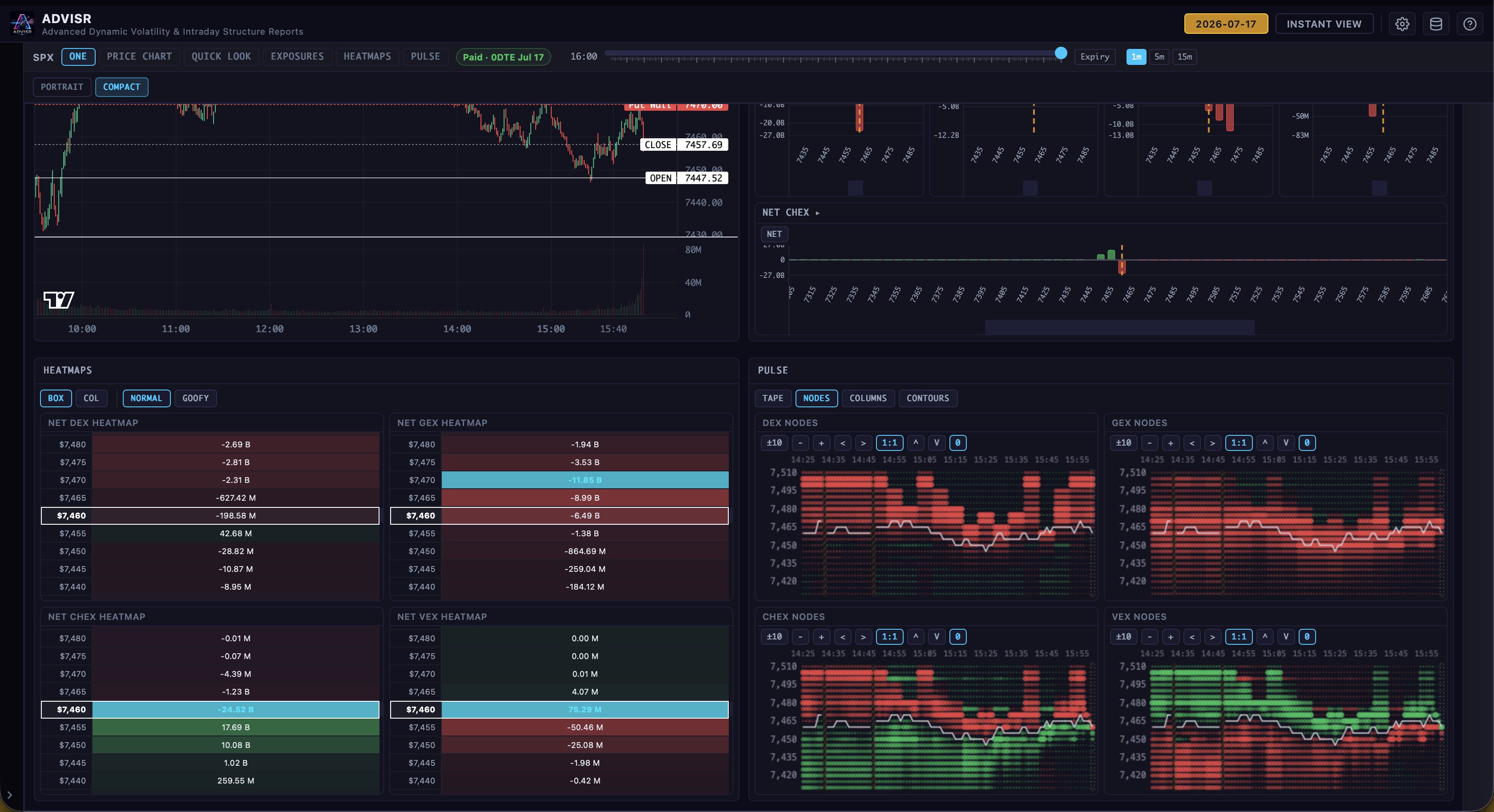Shift down in GEX NODES
This screenshot has height=812, width=1494.
[1286, 443]
